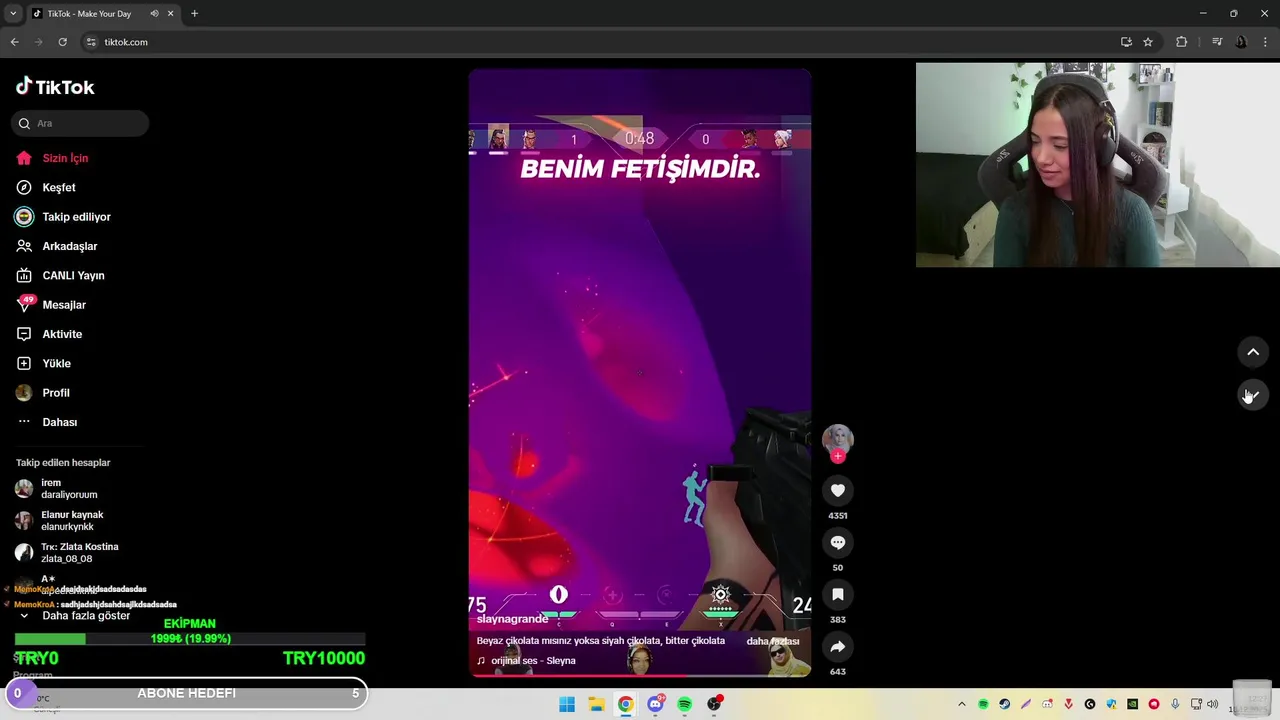Open the creator's avatar next to video

click(838, 439)
